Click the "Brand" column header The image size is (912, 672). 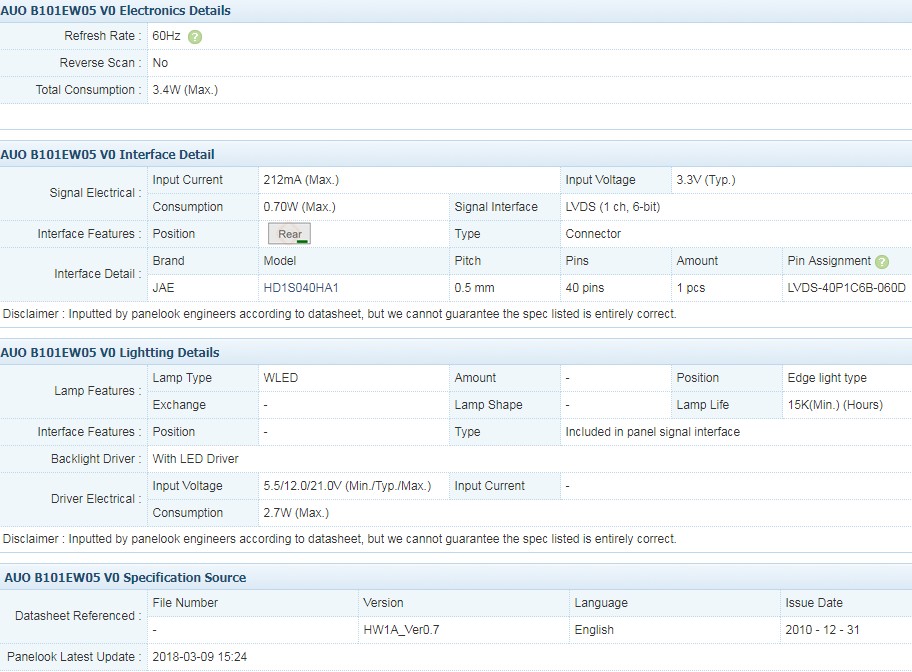tap(169, 261)
